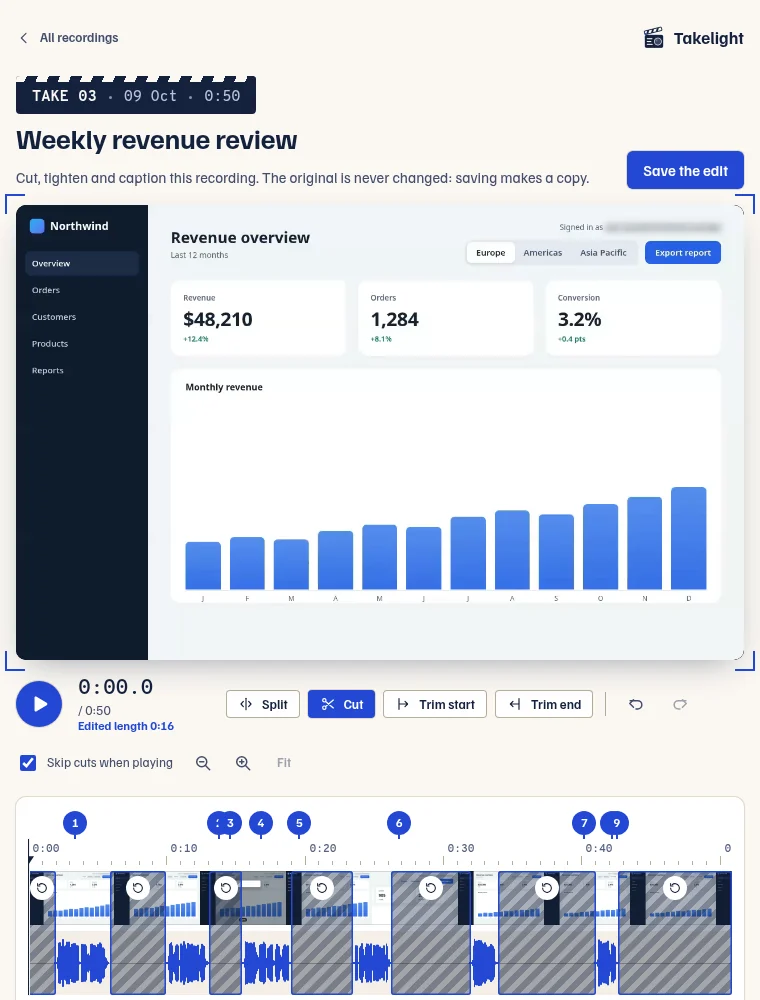The image size is (760, 1000).
Task: Toggle Skip cuts when playing checkbox
Action: [28, 763]
